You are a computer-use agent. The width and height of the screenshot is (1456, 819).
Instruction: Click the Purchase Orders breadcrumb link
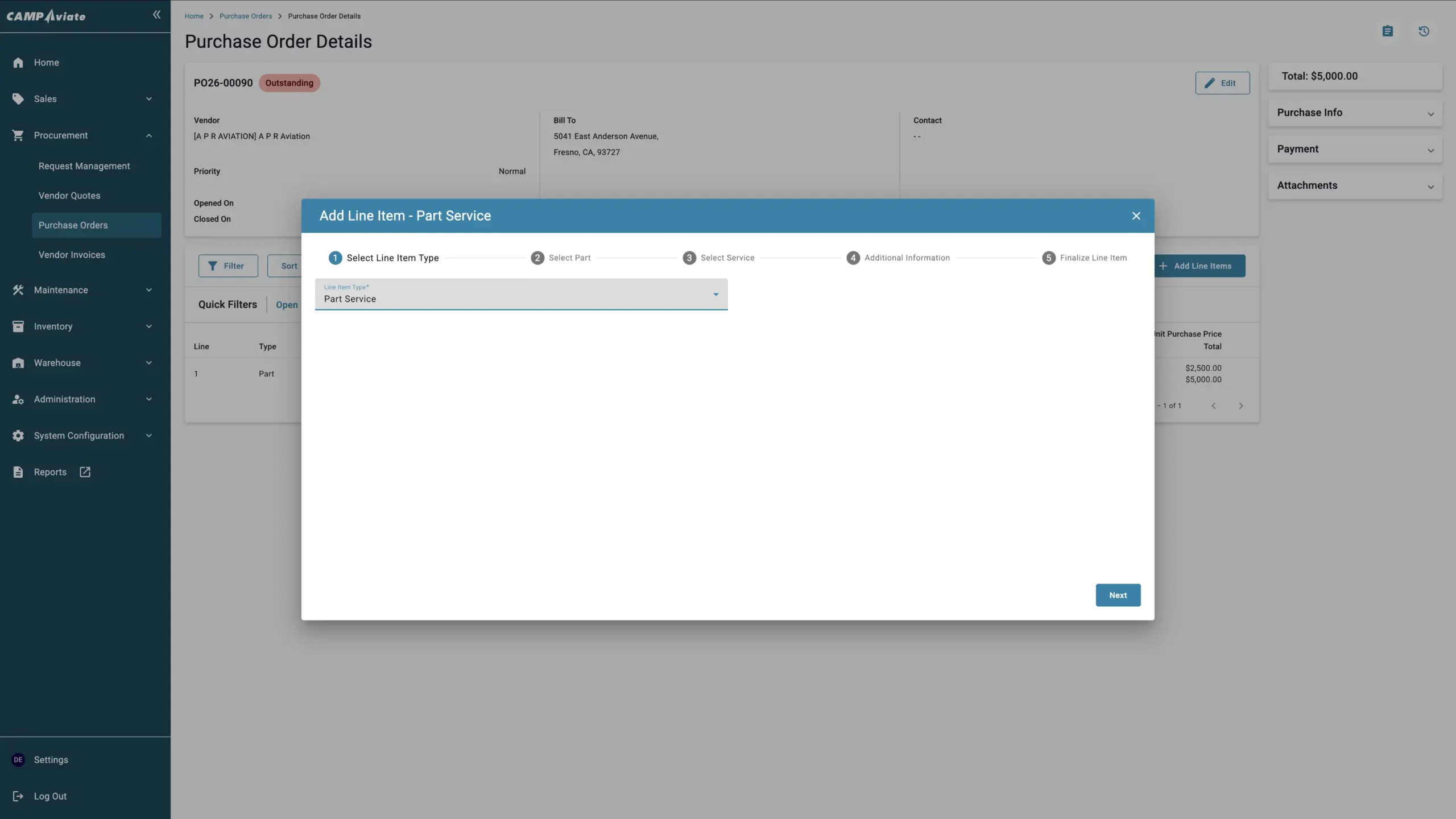(246, 16)
